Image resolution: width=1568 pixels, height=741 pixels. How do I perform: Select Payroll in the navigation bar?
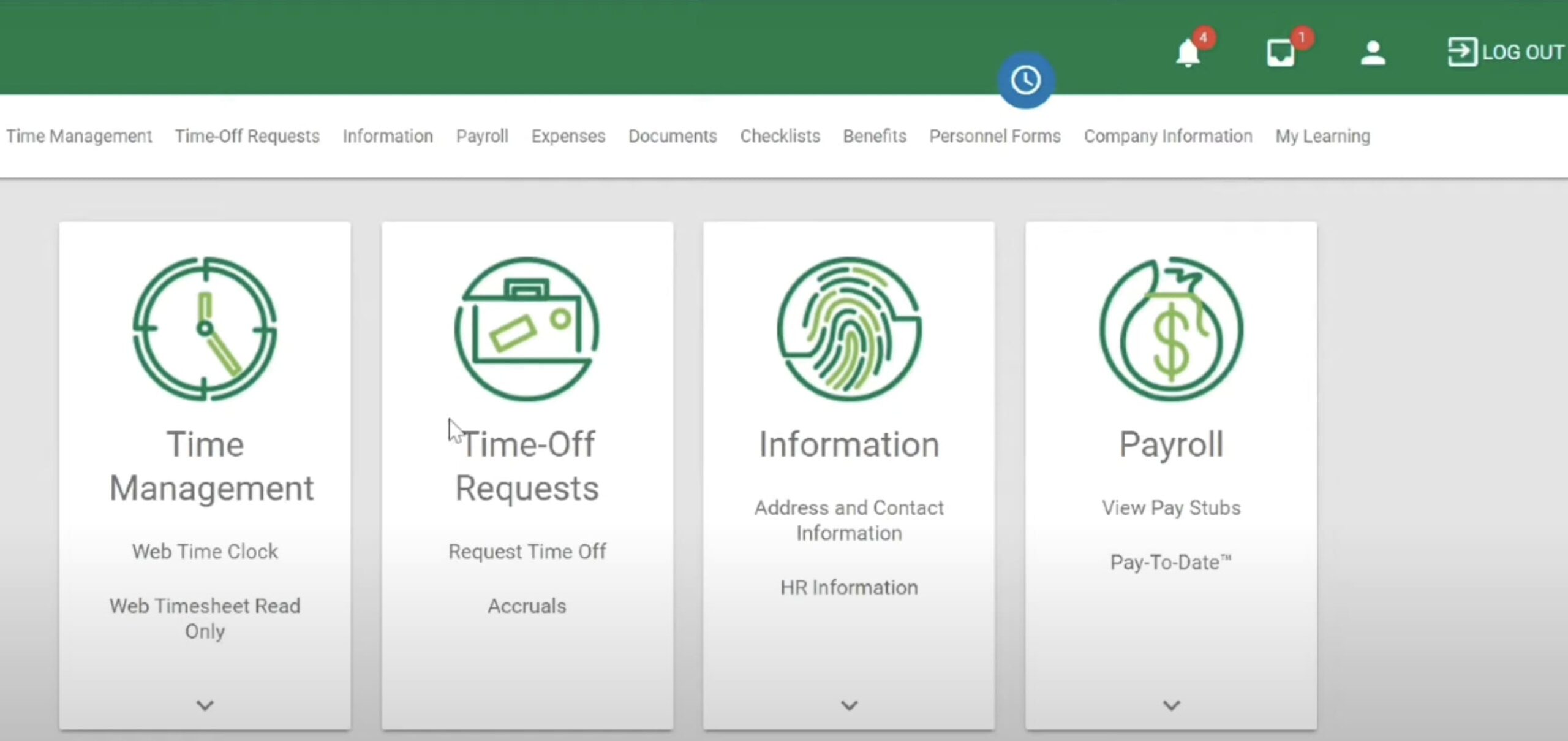click(x=482, y=136)
